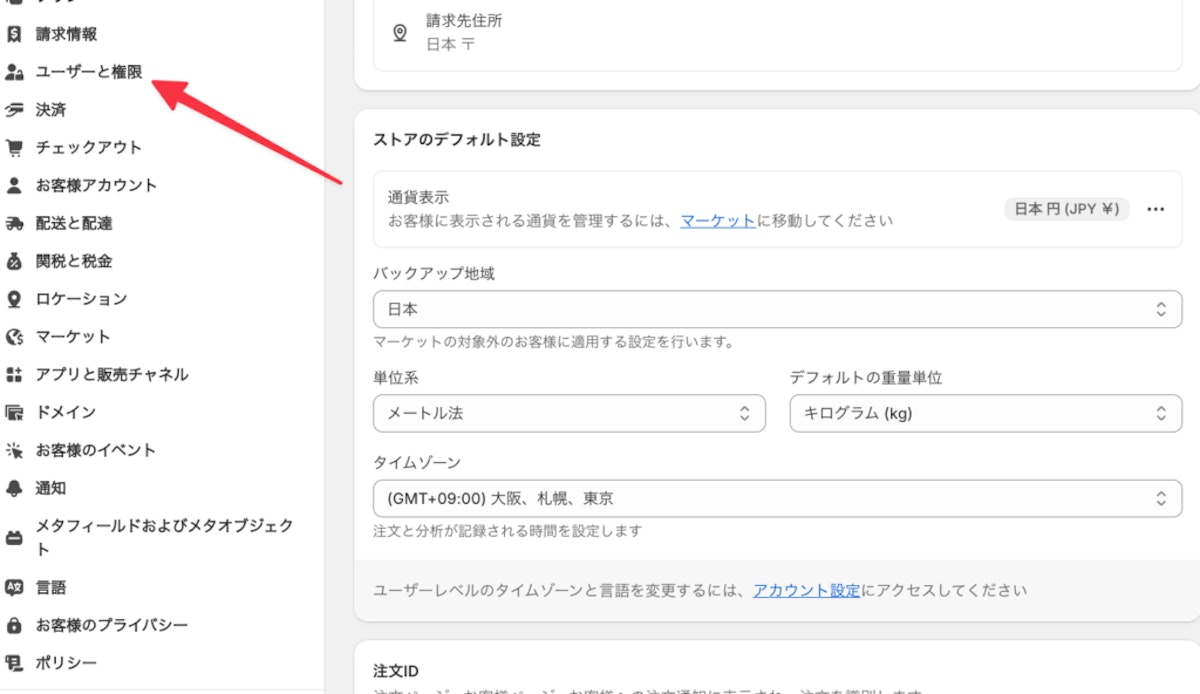Open the お客様アカウント person icon

tap(14, 185)
